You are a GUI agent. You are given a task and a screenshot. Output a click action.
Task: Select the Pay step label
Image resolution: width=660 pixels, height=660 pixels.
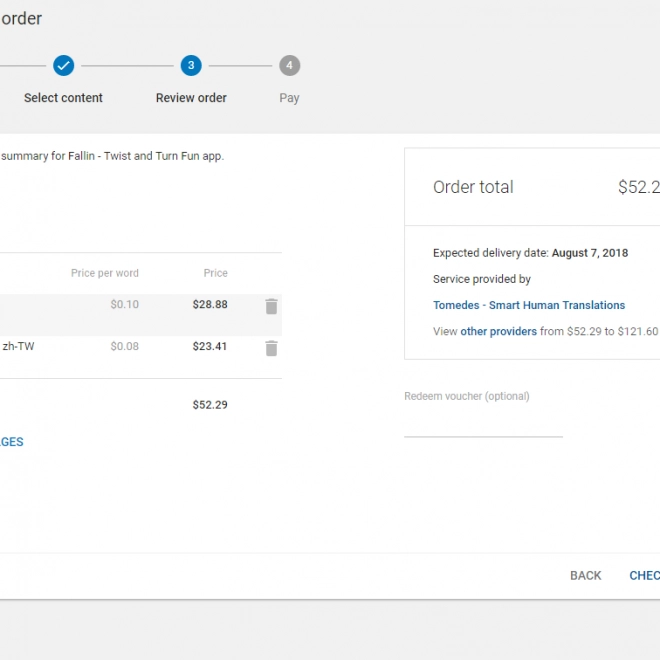[290, 98]
